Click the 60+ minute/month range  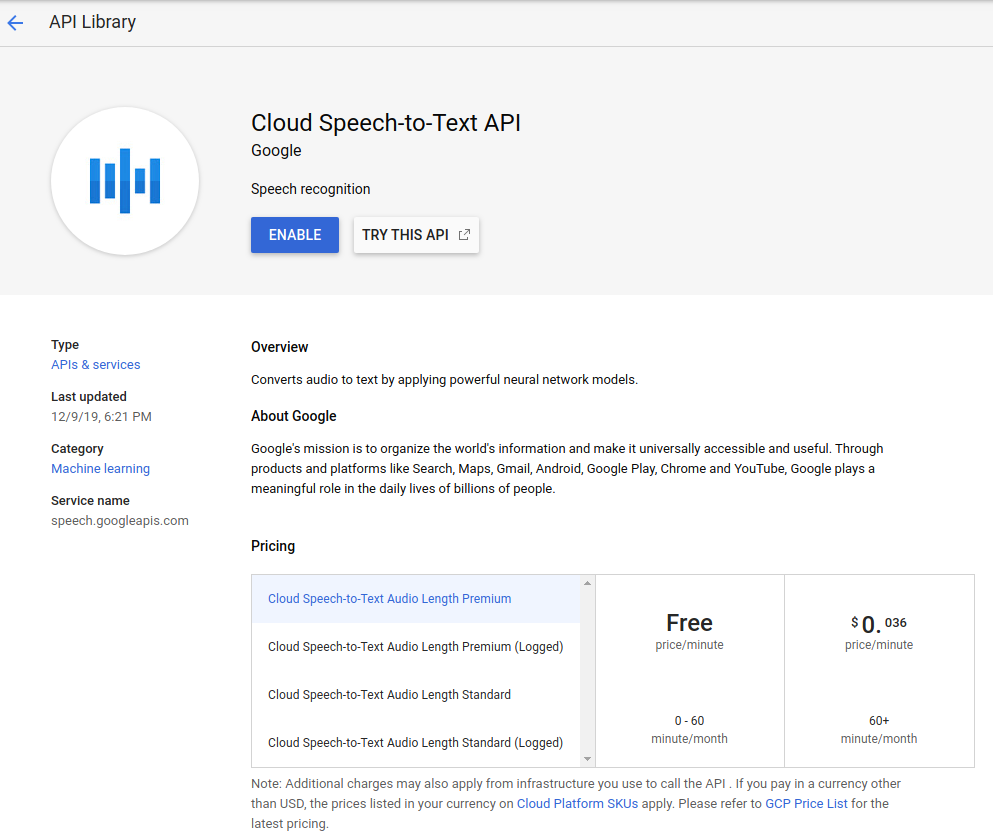(x=878, y=729)
